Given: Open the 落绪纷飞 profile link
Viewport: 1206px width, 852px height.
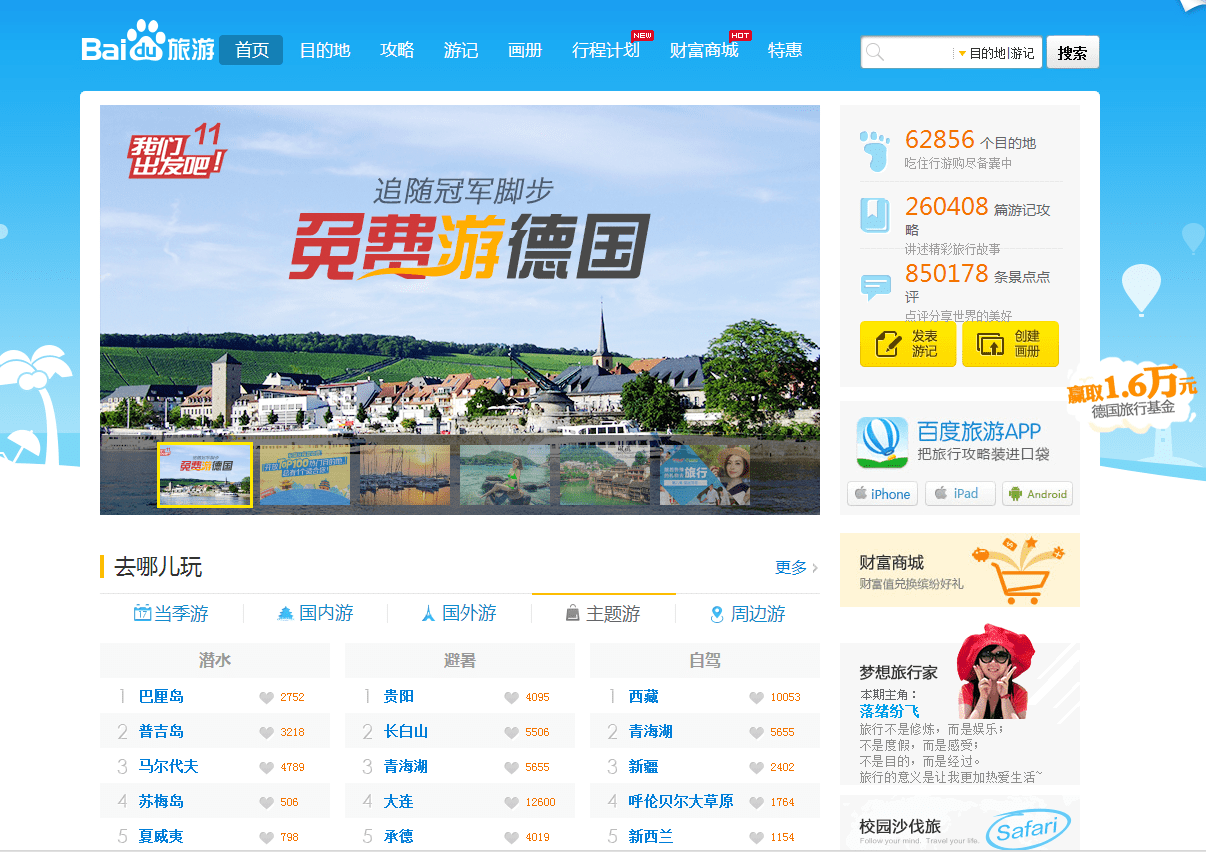Looking at the screenshot, I should pyautogui.click(x=889, y=711).
